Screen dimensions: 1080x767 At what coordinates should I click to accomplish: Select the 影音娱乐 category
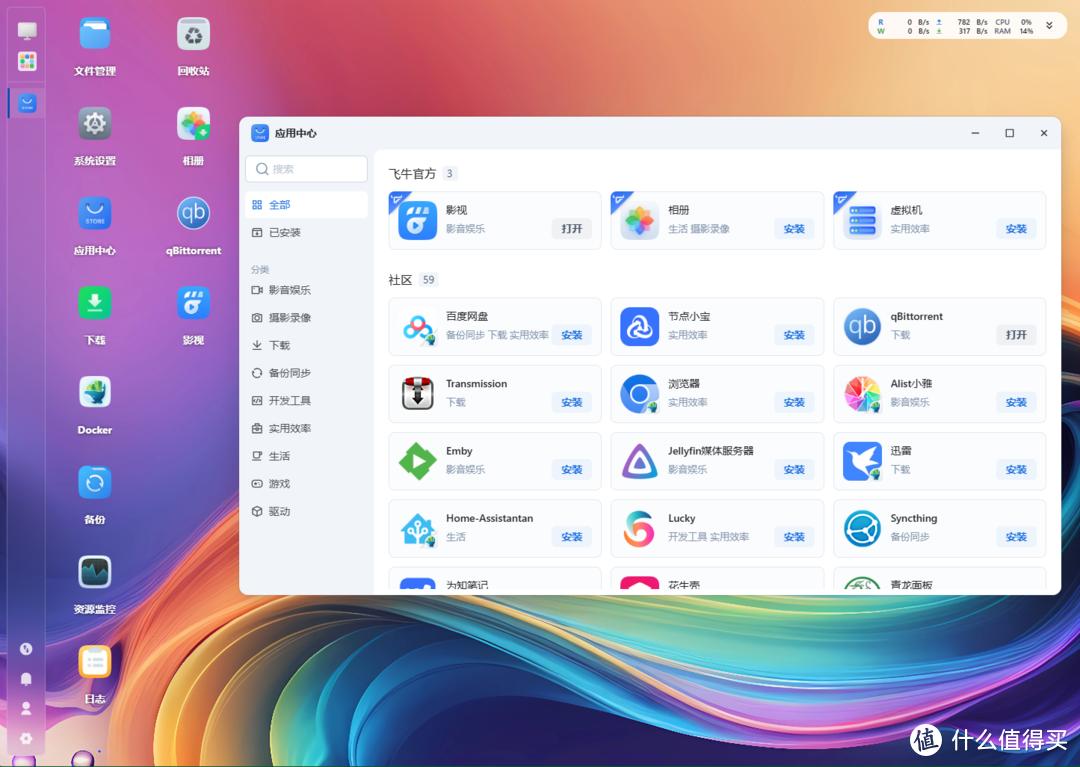(306, 290)
